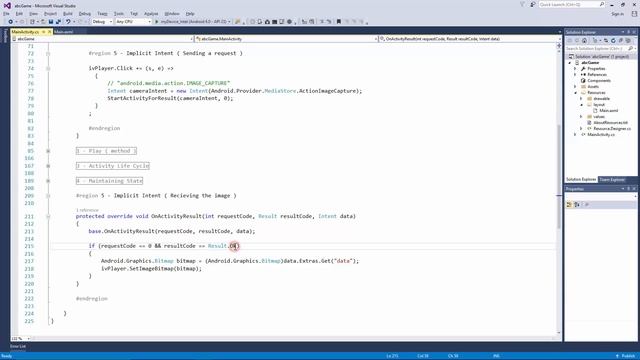Collapse the region outline on line 72
This screenshot has width=640, height=360.
[x=48, y=53]
